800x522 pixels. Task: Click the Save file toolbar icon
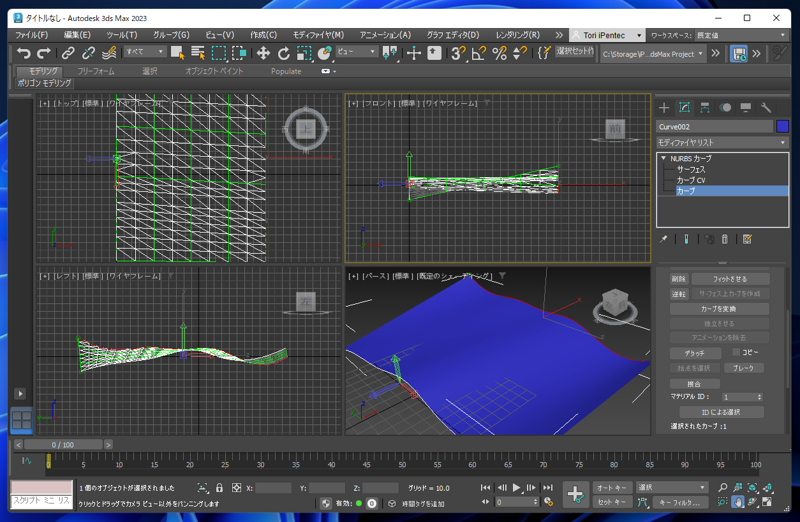739,54
